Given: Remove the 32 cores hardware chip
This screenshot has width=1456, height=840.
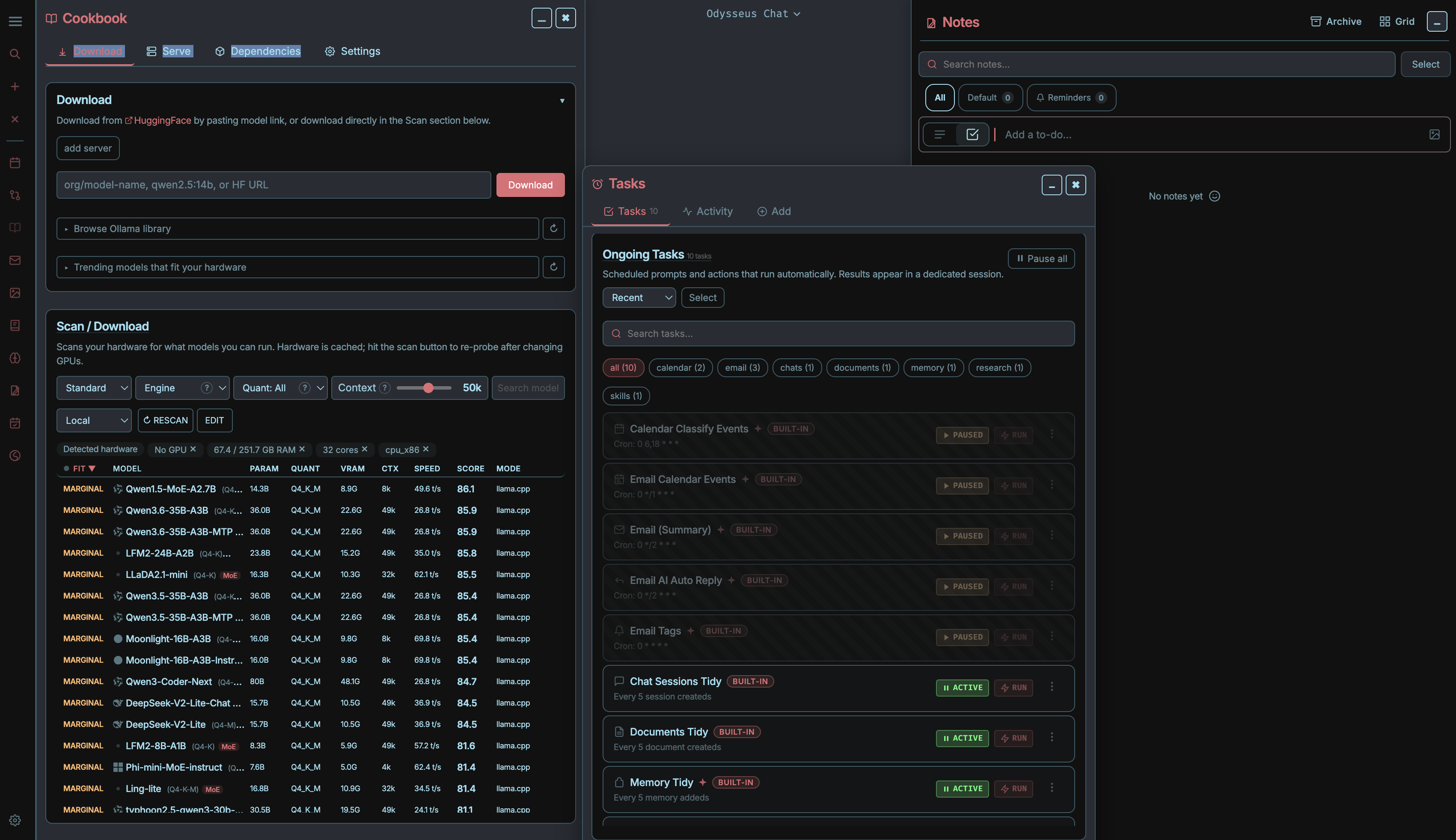Looking at the screenshot, I should point(365,449).
